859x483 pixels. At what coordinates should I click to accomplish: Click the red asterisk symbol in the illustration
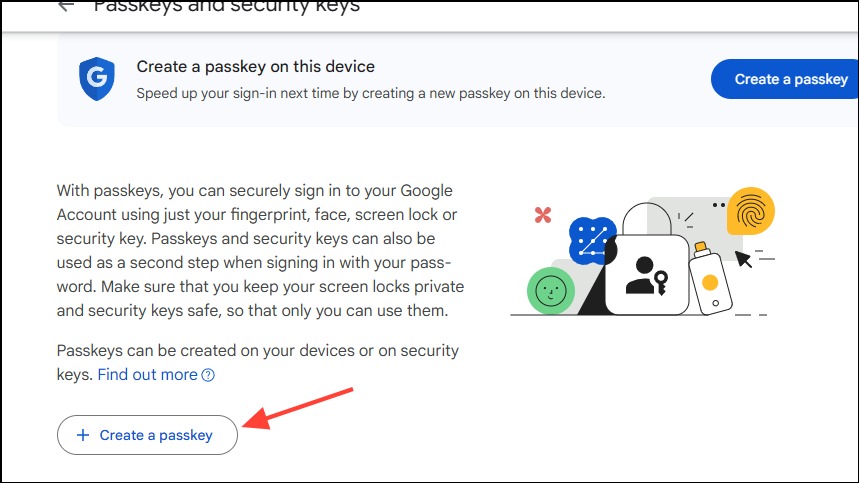pos(543,215)
